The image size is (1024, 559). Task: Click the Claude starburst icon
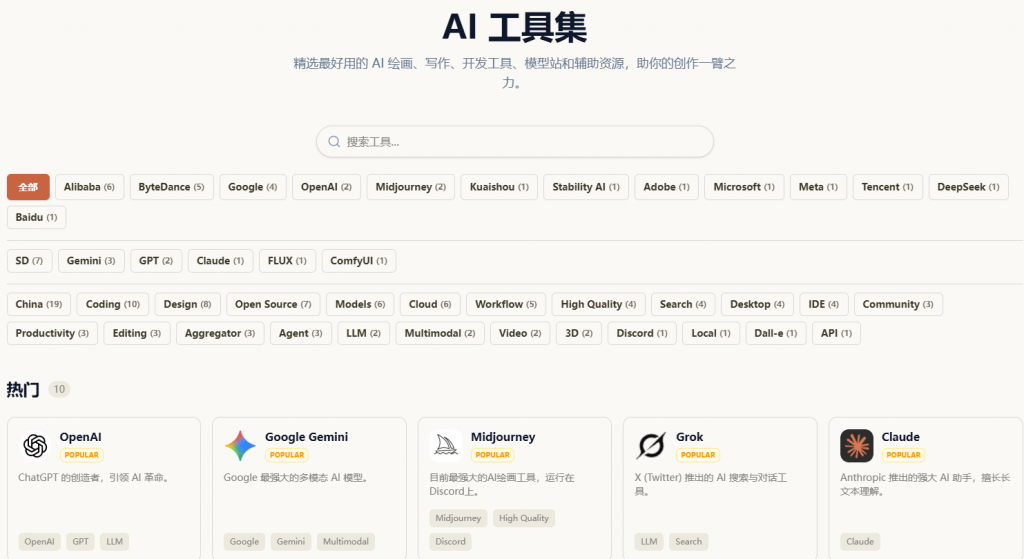pos(857,446)
